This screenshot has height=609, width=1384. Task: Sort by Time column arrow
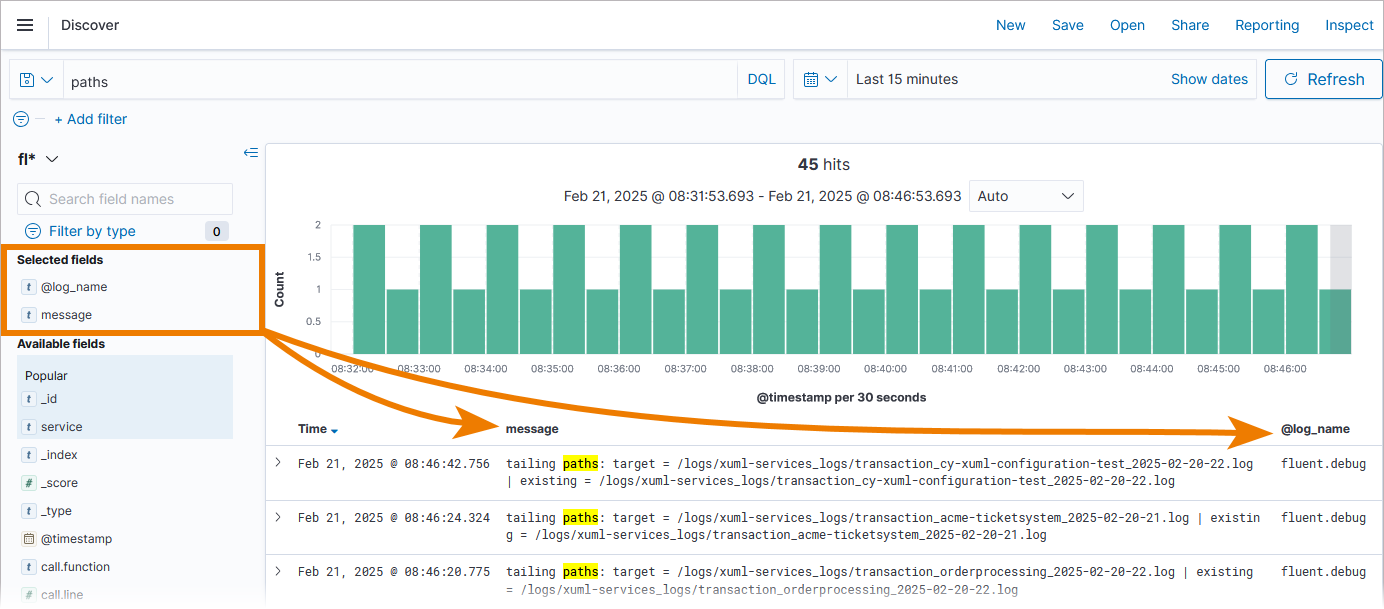(334, 430)
